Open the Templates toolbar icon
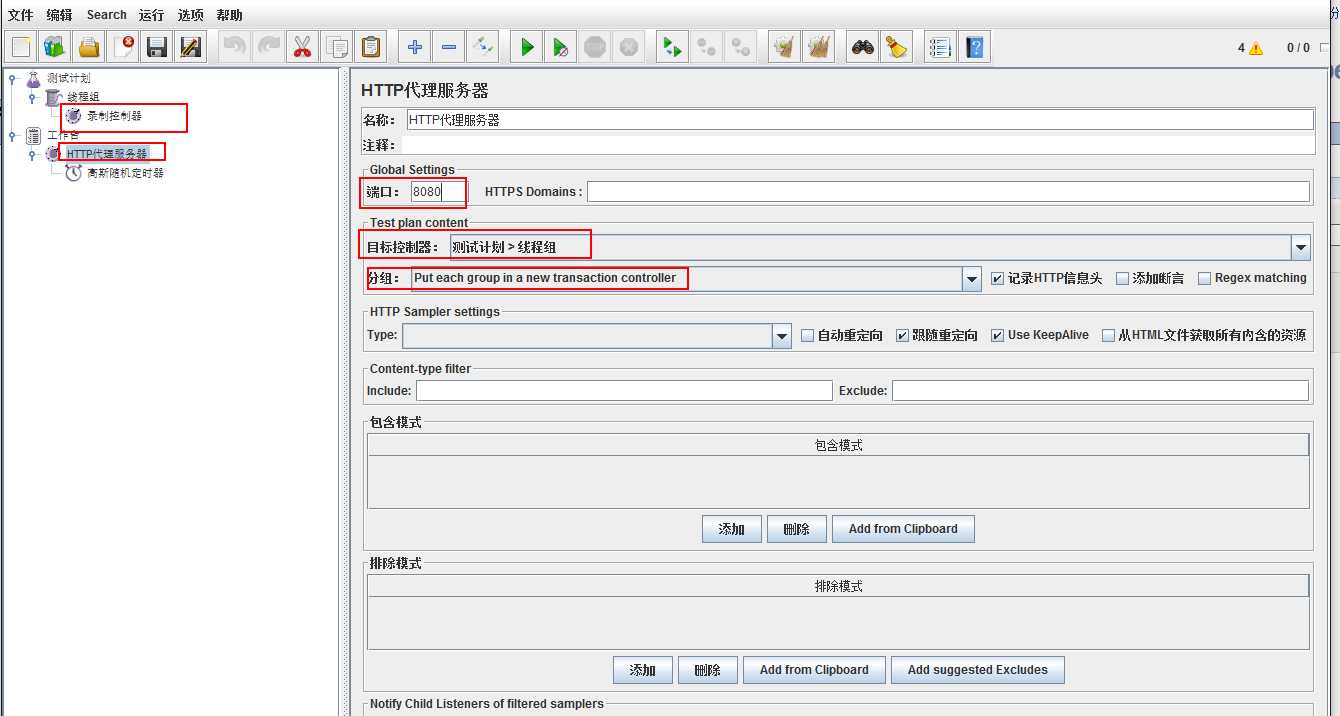Viewport: 1340px width, 716px height. coord(55,47)
